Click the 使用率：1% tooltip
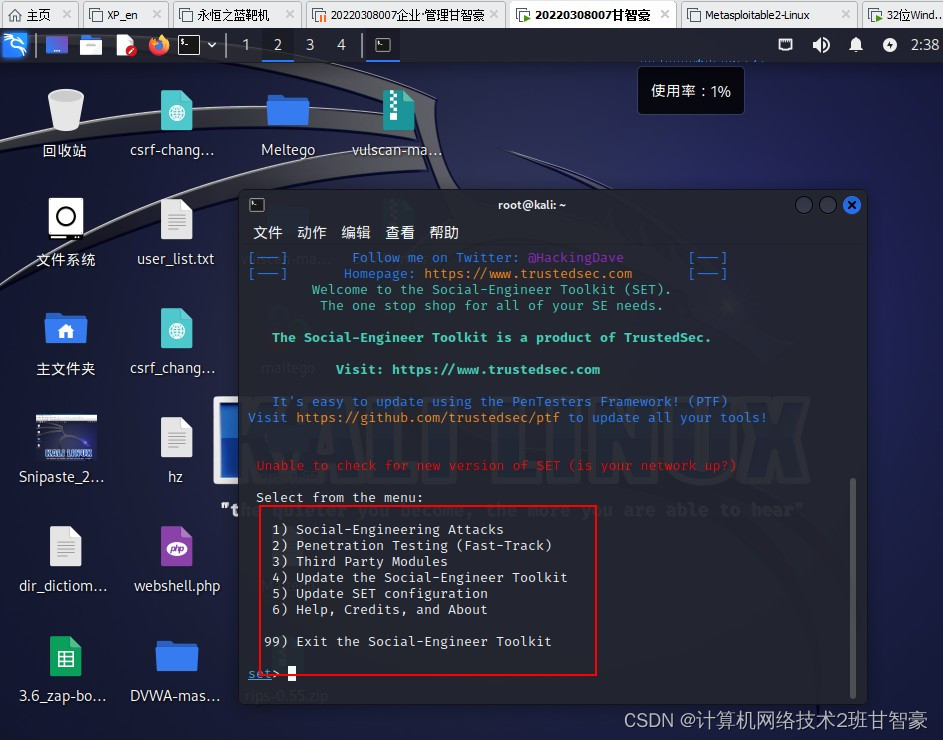The image size is (943, 740). [x=690, y=91]
